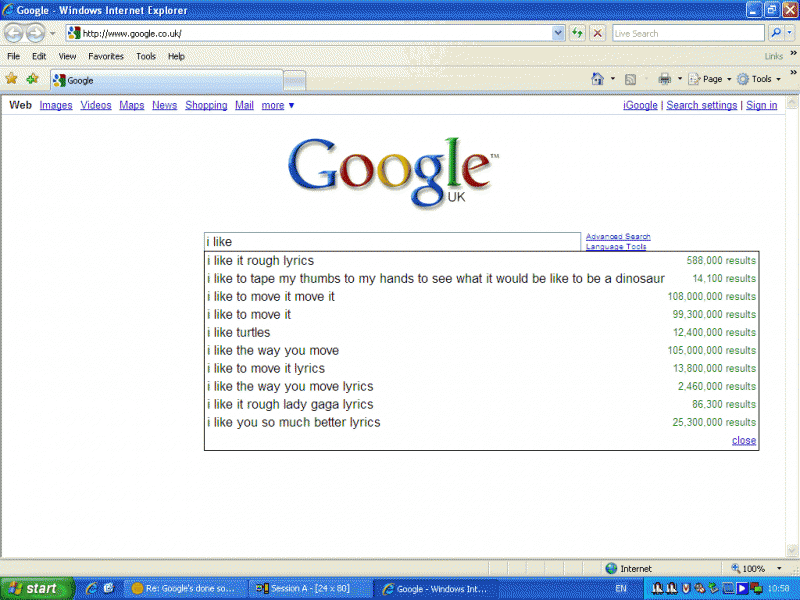
Task: Click the Add to Favorites star-plus icon
Action: pos(32,79)
